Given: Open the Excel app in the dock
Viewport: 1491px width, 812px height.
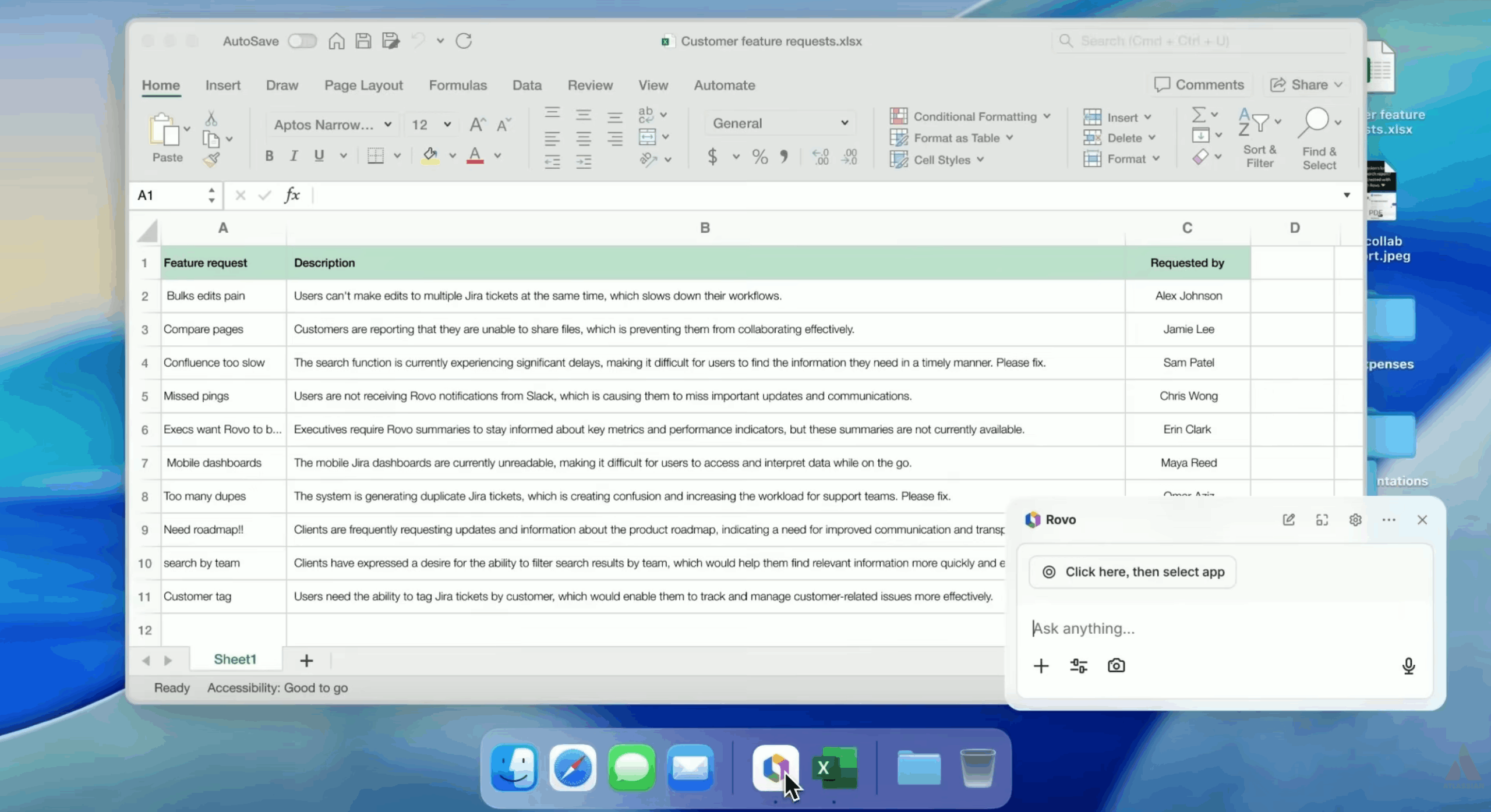Looking at the screenshot, I should coord(835,768).
